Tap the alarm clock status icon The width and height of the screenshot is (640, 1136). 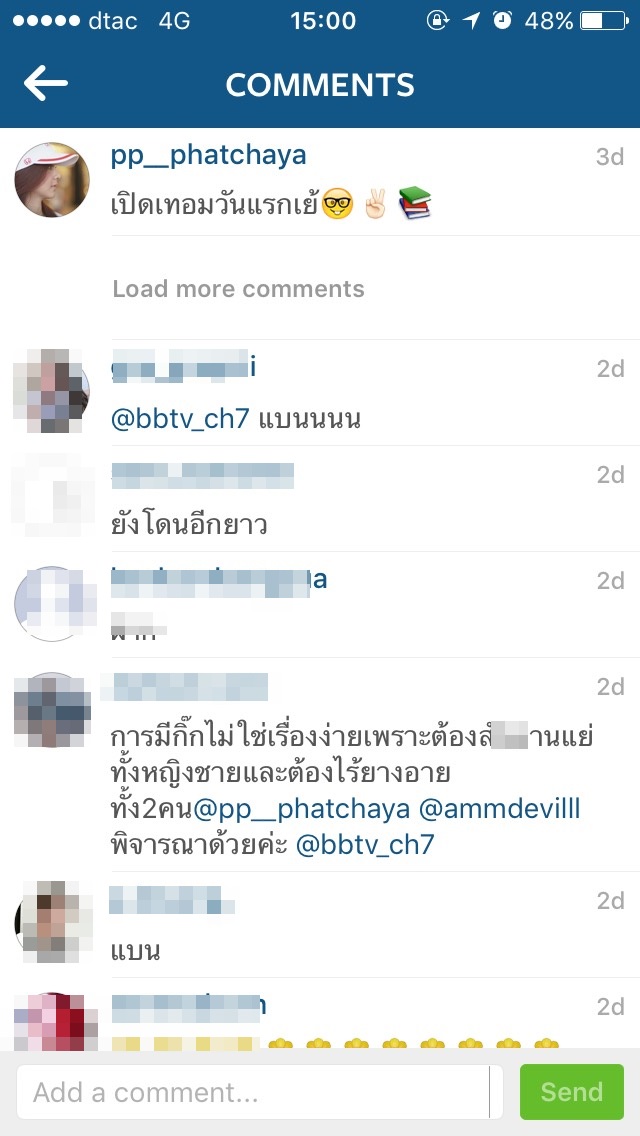click(x=502, y=20)
